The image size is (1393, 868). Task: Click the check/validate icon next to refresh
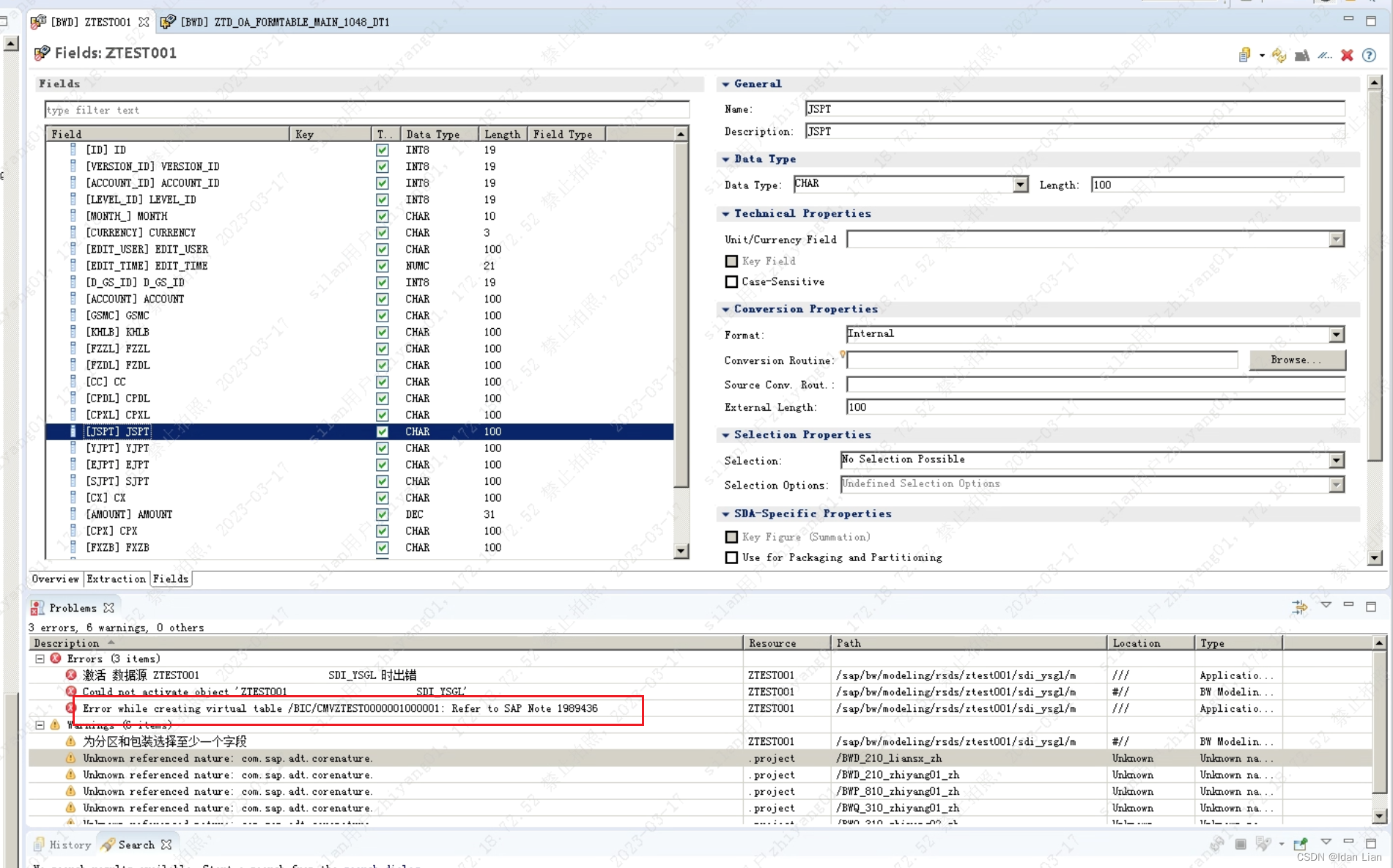coord(1302,55)
